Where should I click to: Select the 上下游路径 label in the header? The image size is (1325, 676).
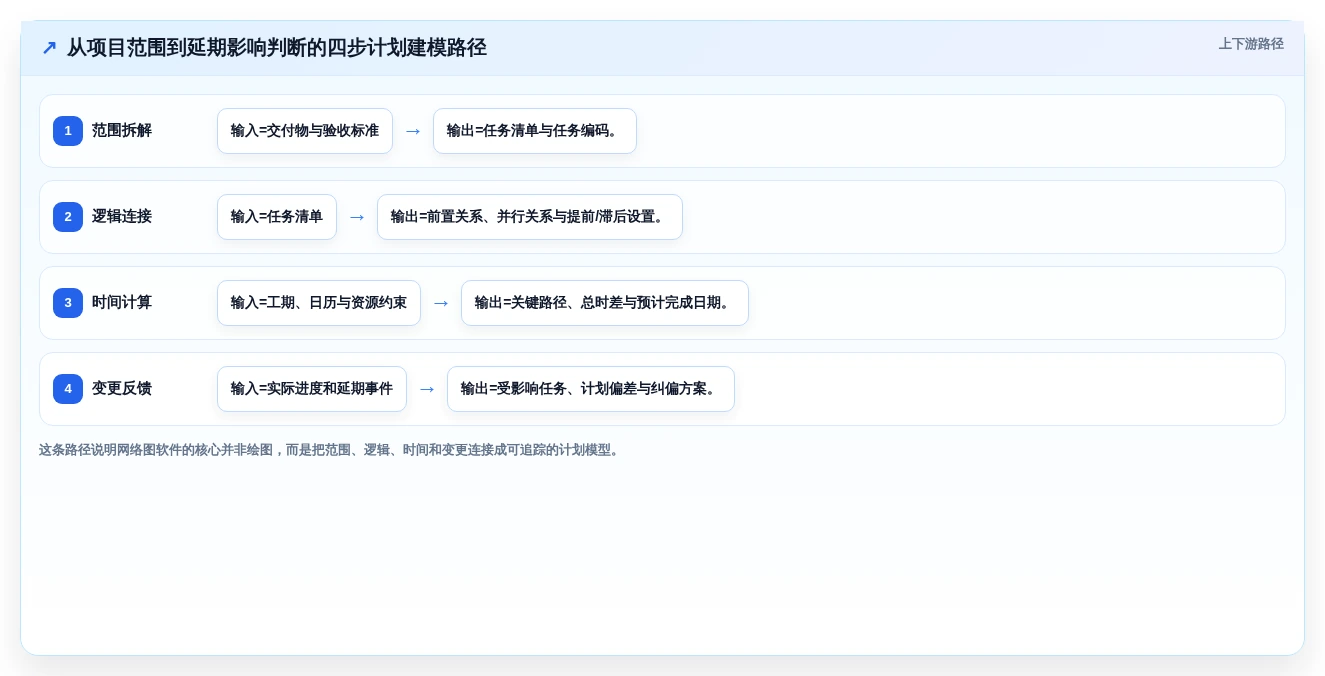click(1251, 44)
